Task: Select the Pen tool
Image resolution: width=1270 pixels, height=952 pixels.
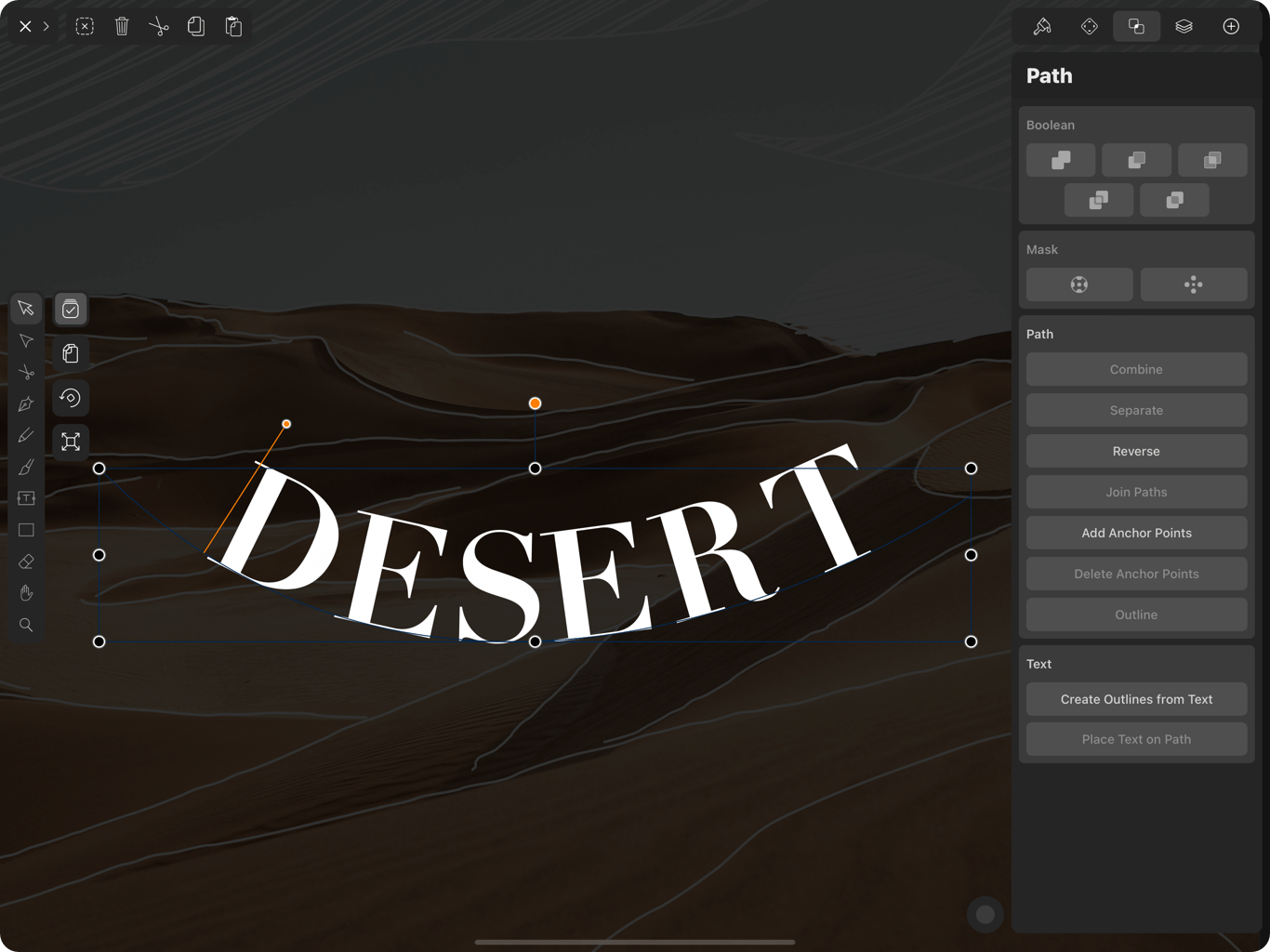Action: (x=26, y=404)
